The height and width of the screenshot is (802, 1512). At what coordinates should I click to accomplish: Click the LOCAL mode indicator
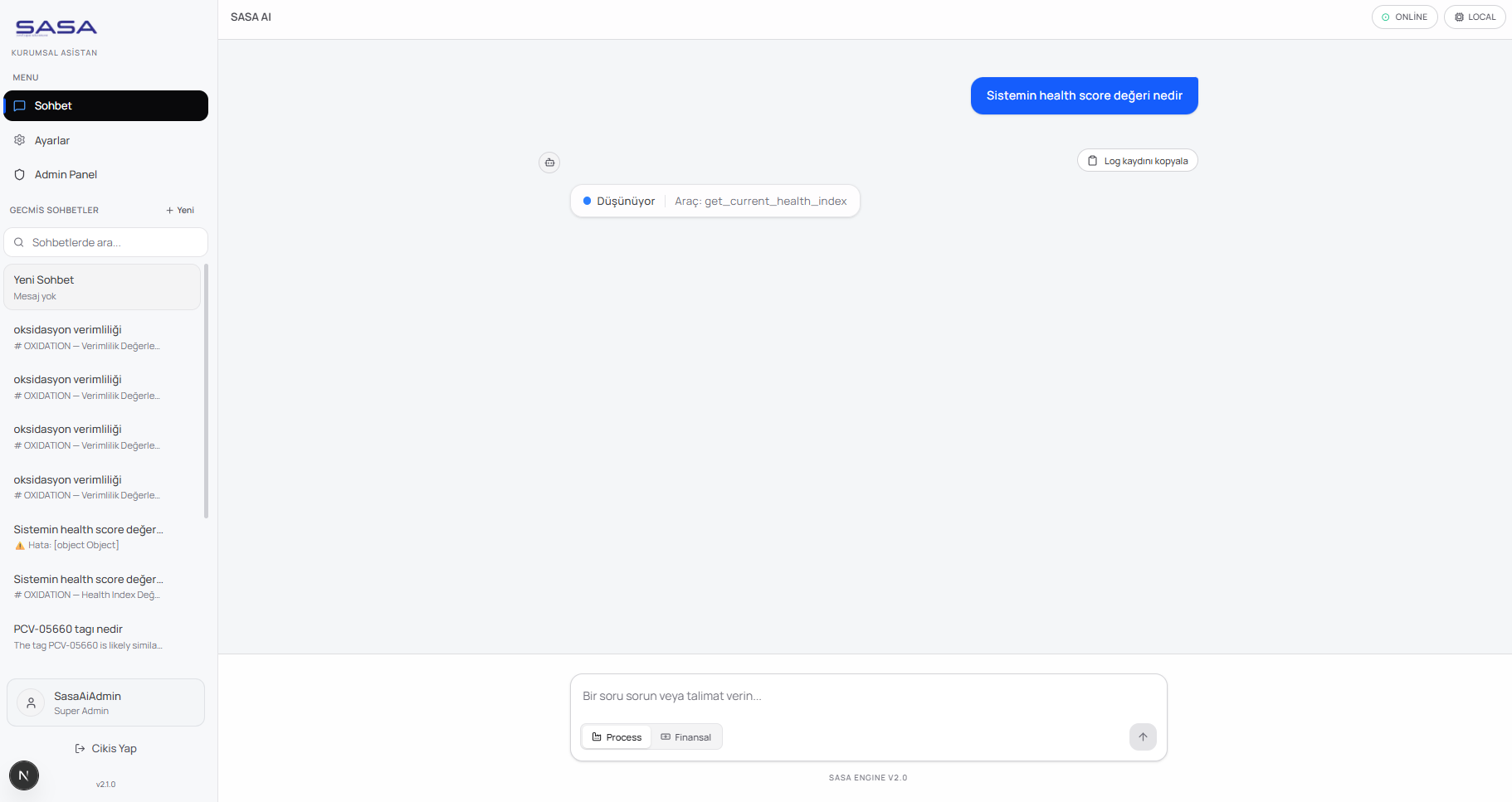point(1475,17)
